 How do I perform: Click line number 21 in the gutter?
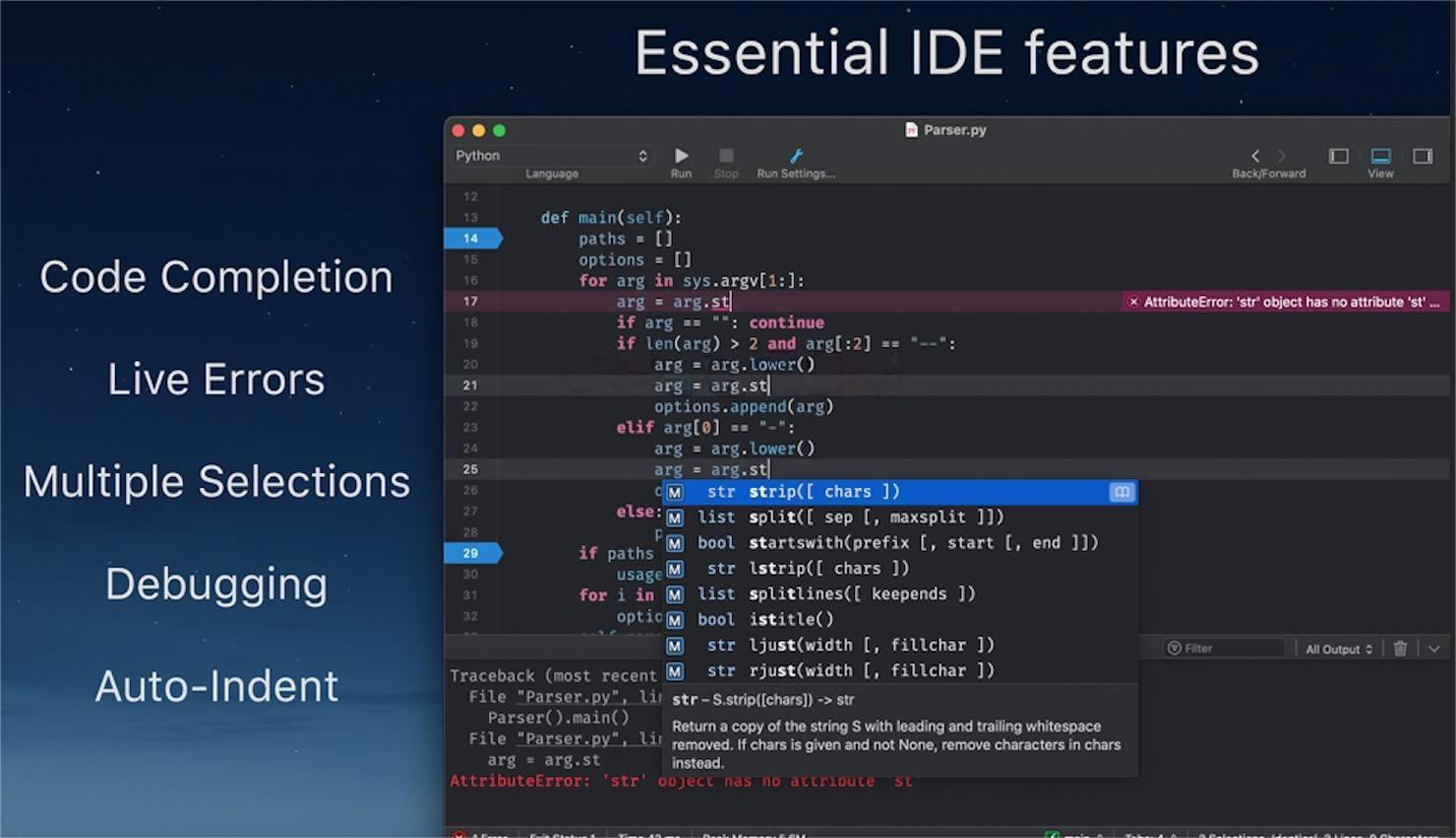tap(470, 386)
